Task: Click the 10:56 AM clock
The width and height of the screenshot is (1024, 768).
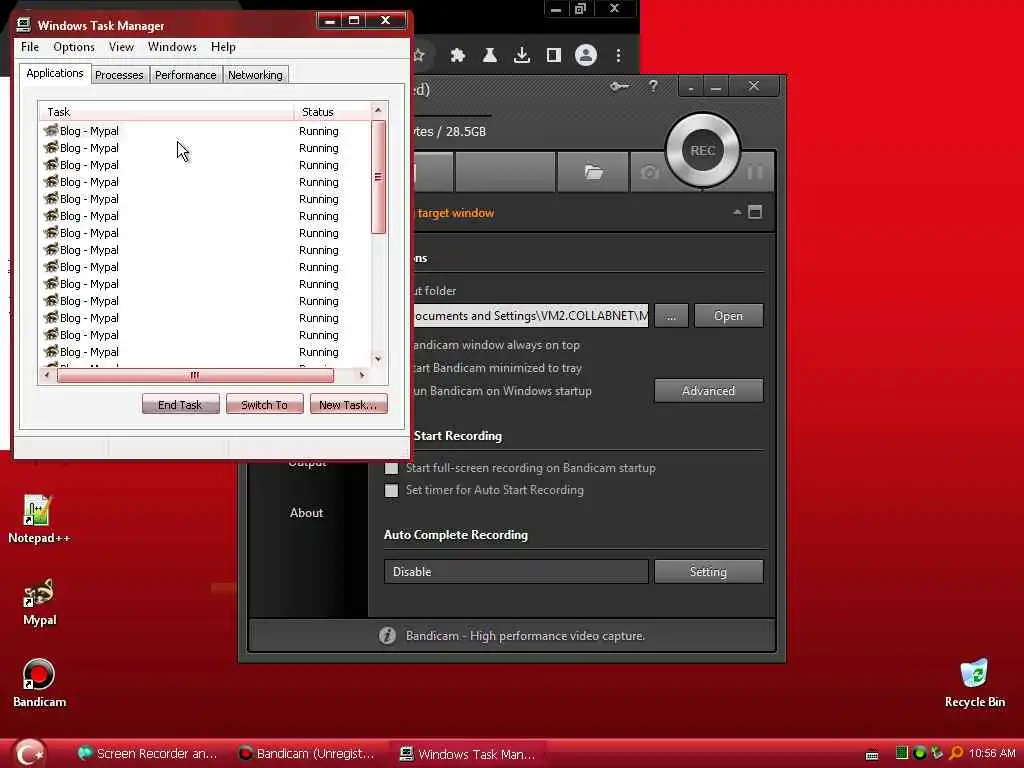Action: point(992,753)
